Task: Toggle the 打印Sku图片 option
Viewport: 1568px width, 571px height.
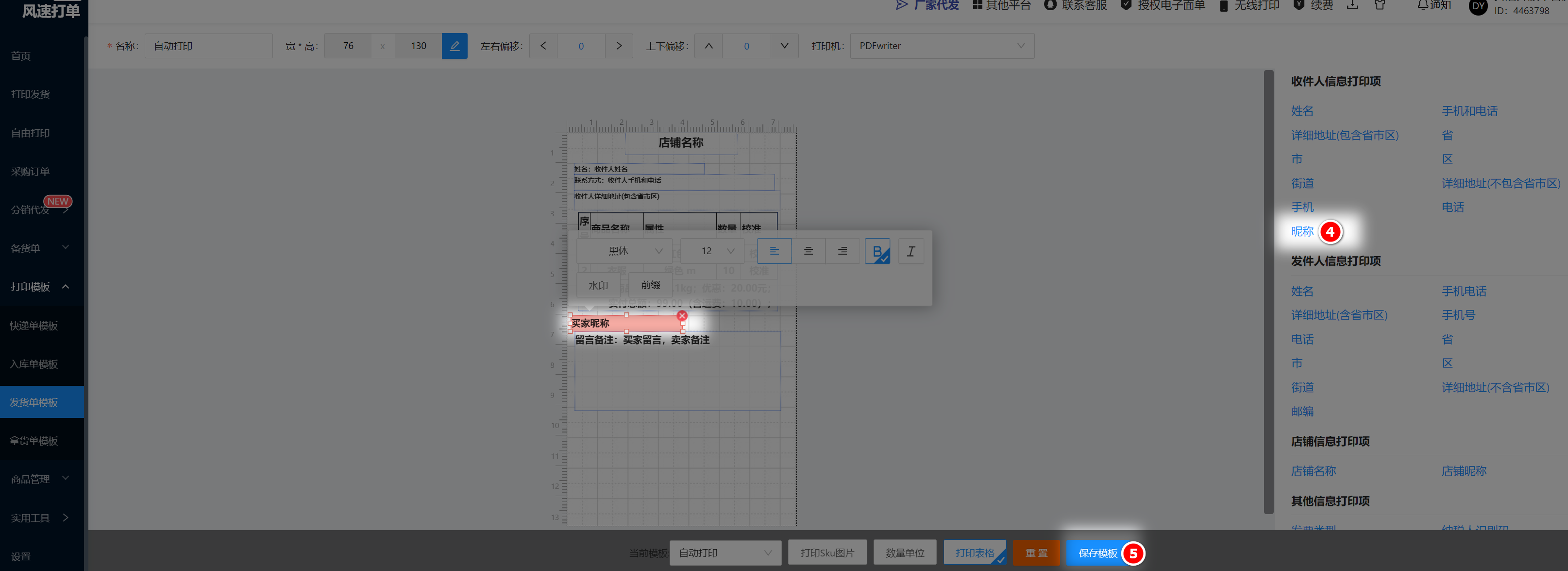Action: [826, 553]
